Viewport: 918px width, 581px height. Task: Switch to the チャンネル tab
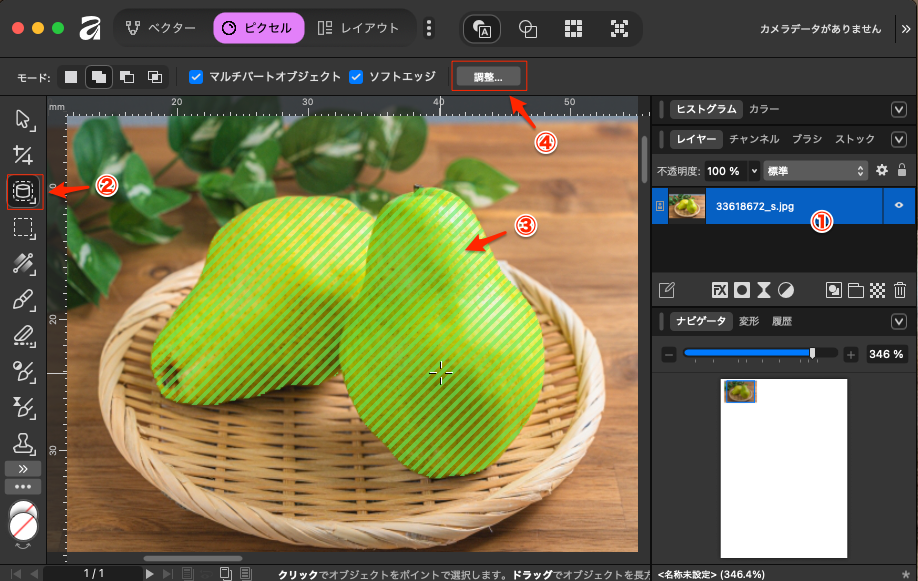754,140
